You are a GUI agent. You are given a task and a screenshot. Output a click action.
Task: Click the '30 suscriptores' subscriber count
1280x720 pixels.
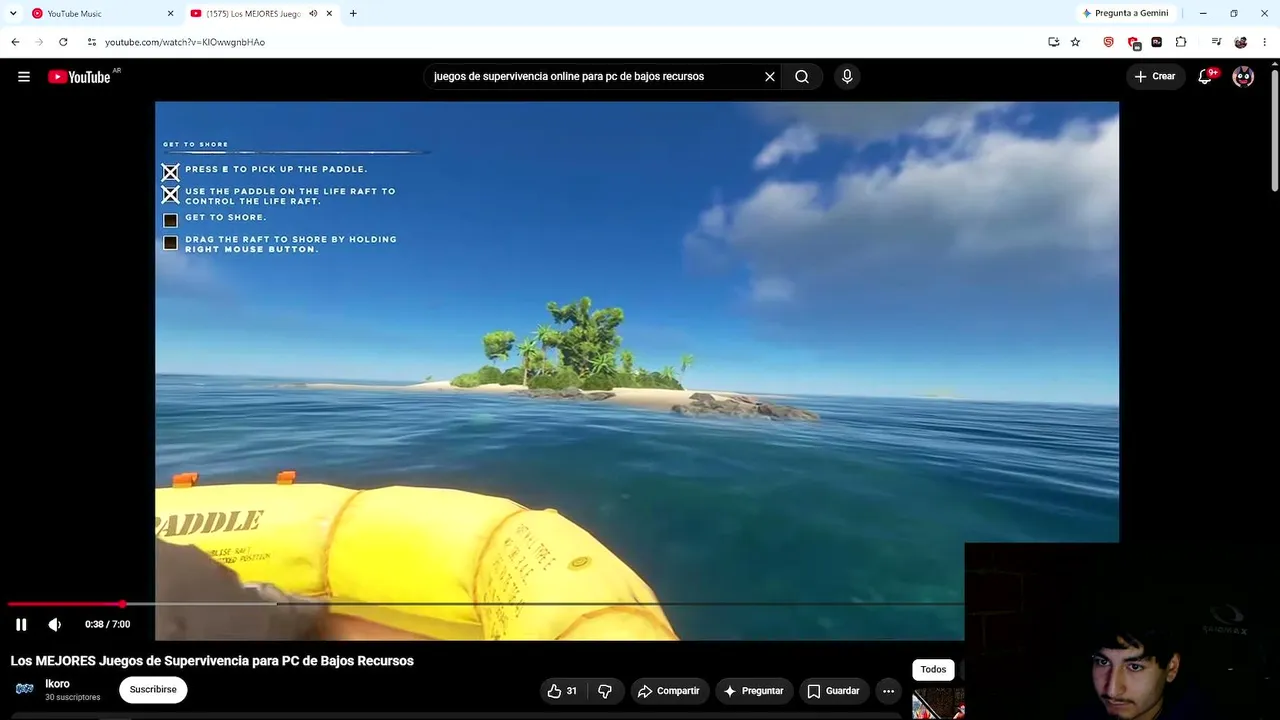73,698
